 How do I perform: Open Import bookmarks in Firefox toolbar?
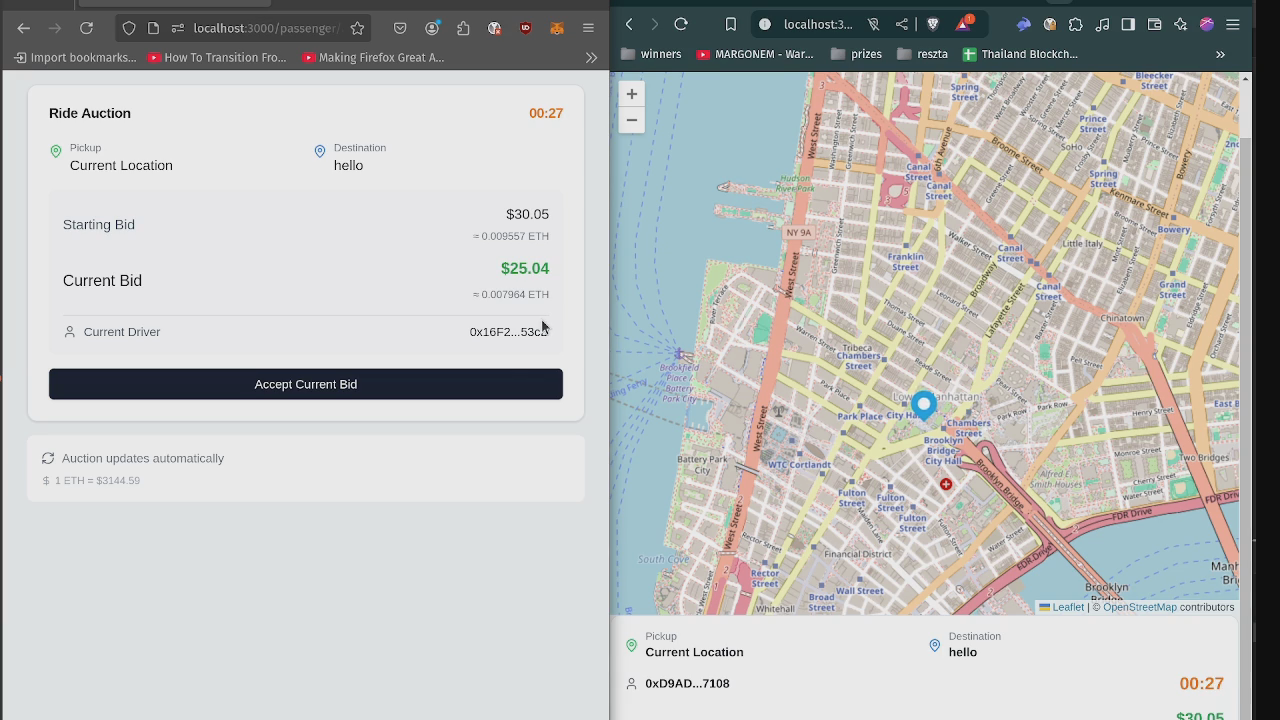coord(75,58)
